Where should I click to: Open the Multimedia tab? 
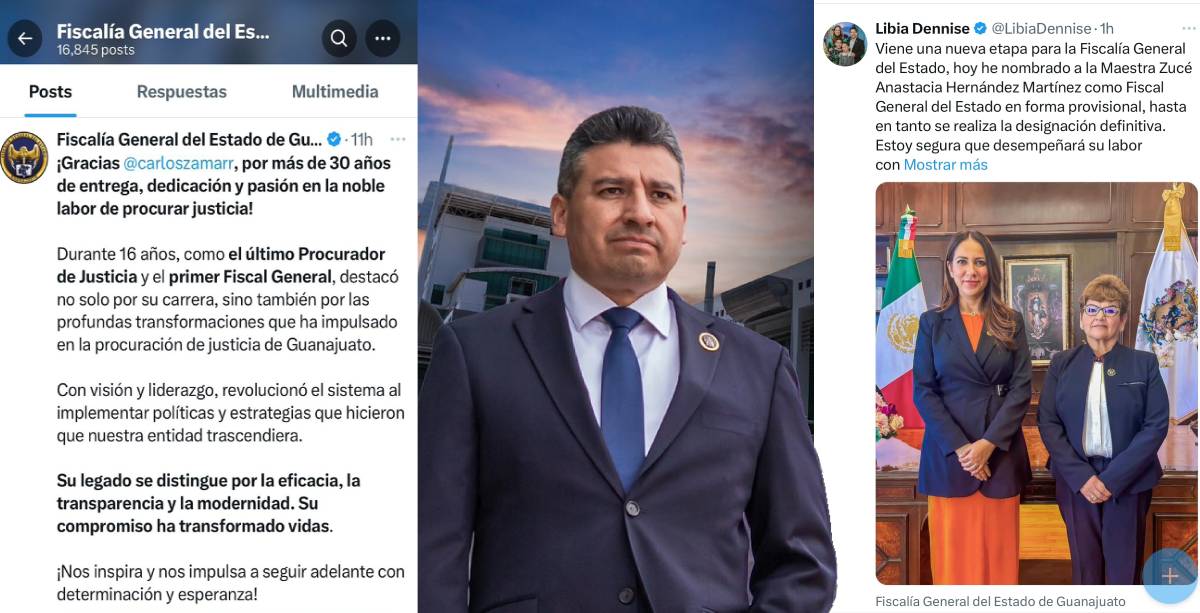335,92
